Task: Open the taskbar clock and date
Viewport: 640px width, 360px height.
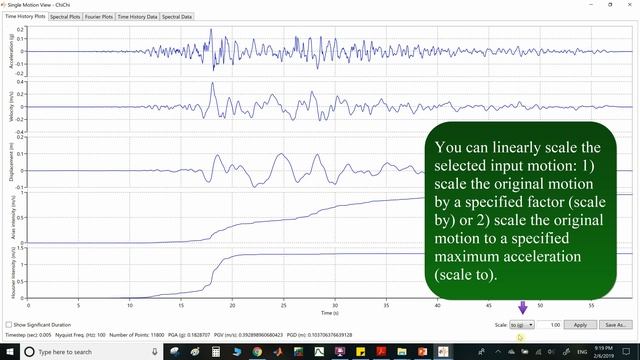Action: 604,351
